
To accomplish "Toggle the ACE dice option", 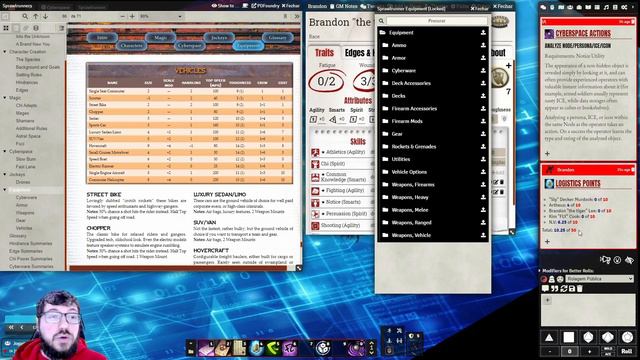I will (x=607, y=353).
